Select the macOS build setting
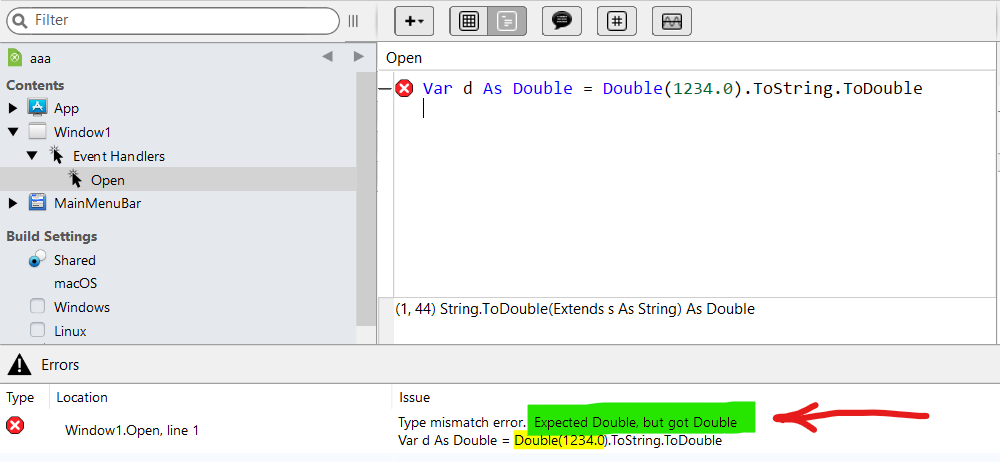Viewport: 1000px width, 462px height. pyautogui.click(x=75, y=283)
